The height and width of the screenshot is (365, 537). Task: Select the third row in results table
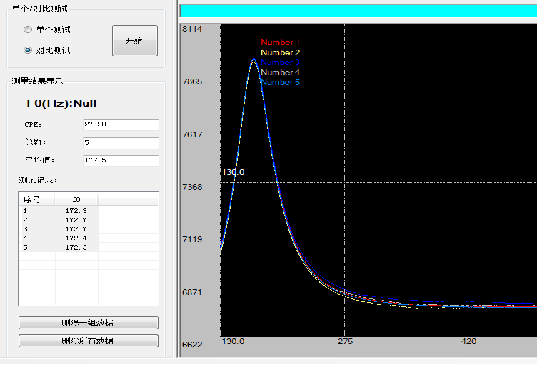click(88, 229)
